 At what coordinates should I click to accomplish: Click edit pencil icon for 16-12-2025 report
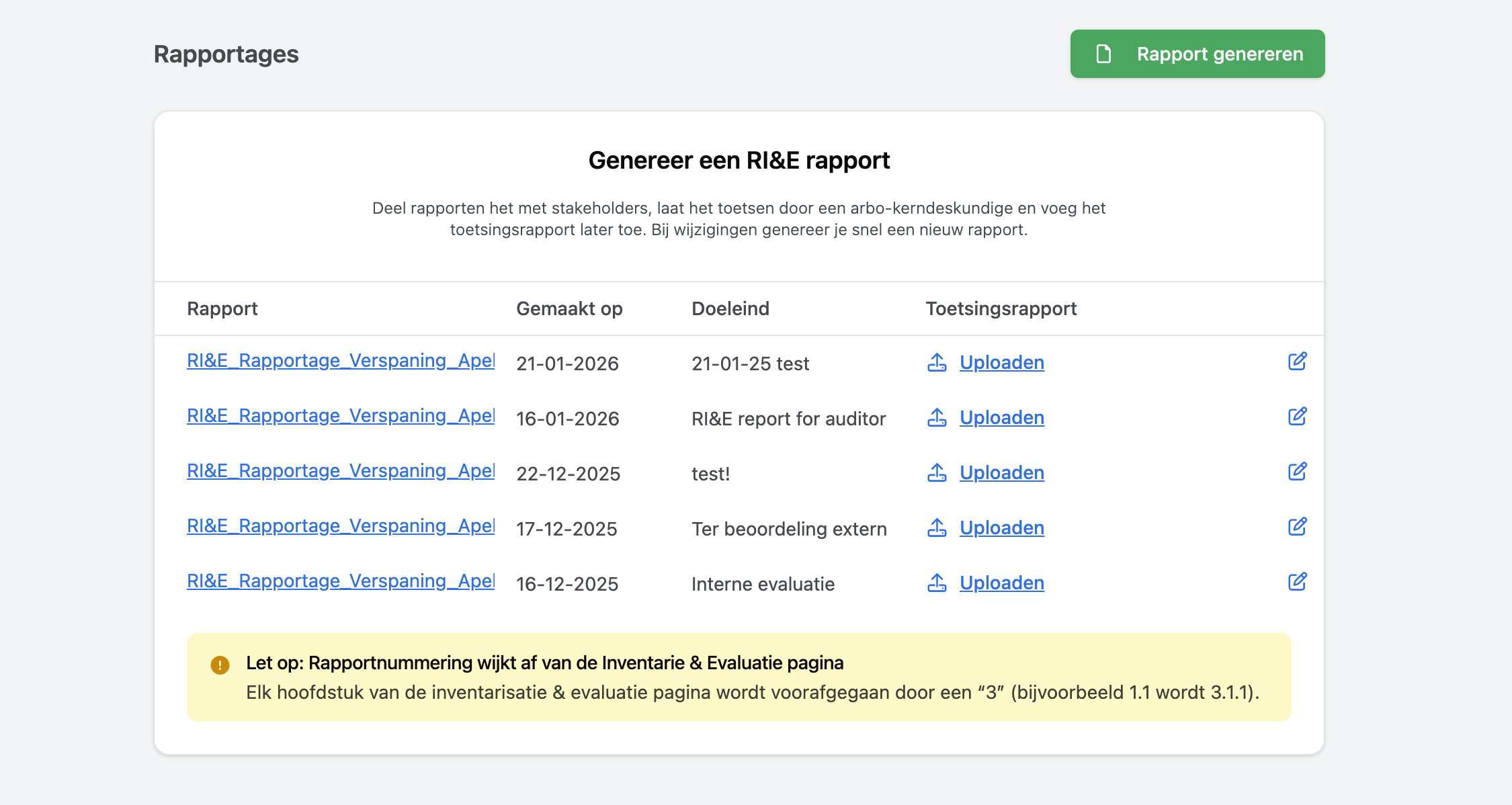point(1297,582)
